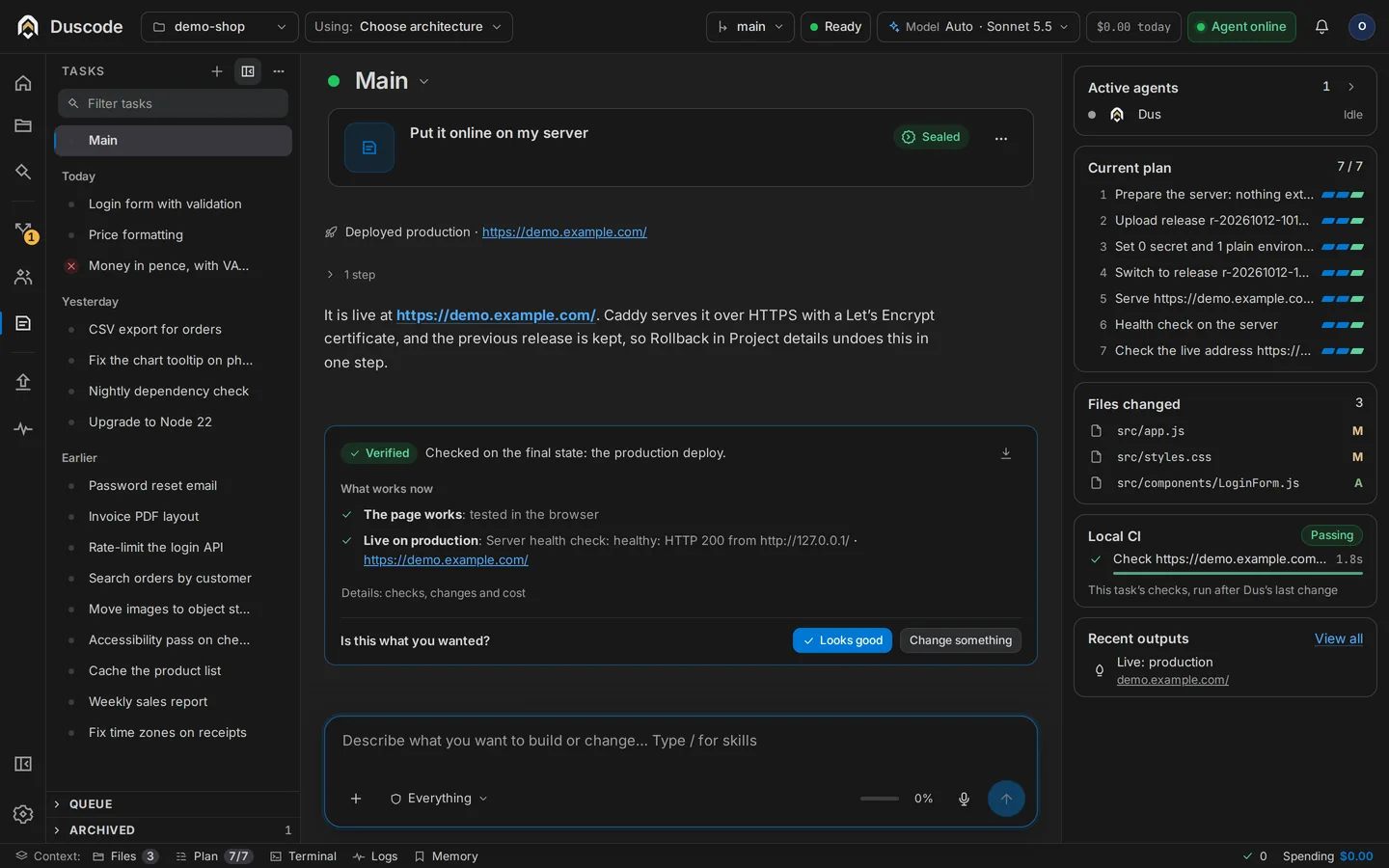Click the Change something button

click(961, 640)
